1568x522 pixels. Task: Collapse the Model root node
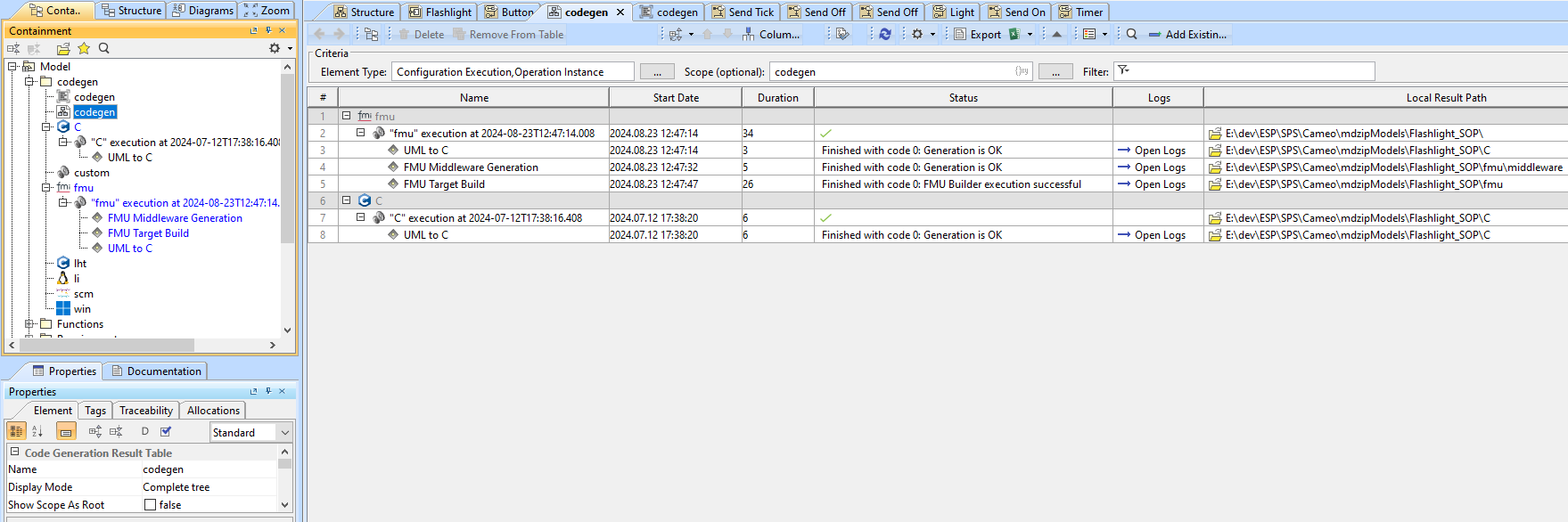[12, 66]
